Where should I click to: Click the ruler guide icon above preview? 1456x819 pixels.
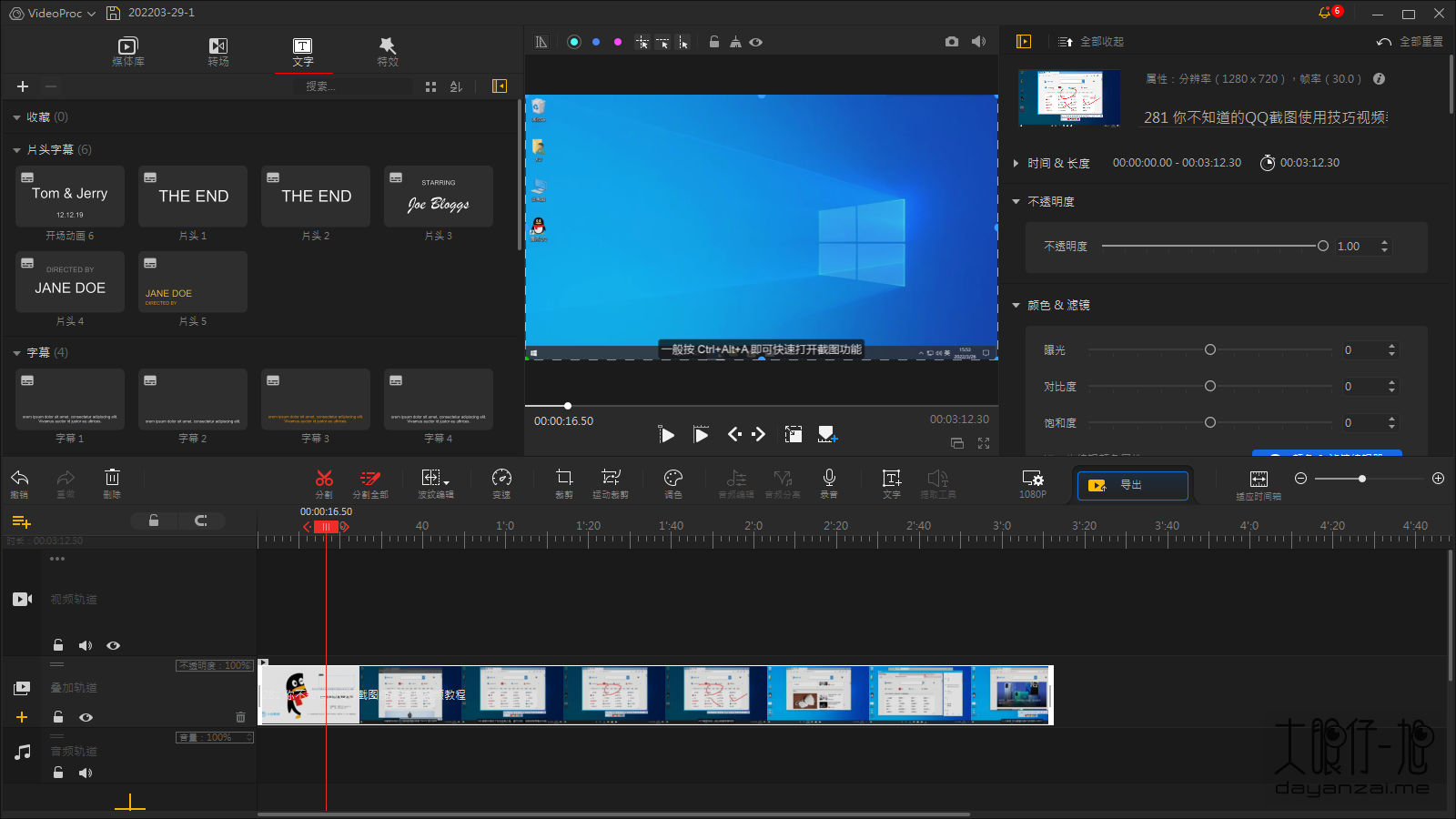coord(541,42)
